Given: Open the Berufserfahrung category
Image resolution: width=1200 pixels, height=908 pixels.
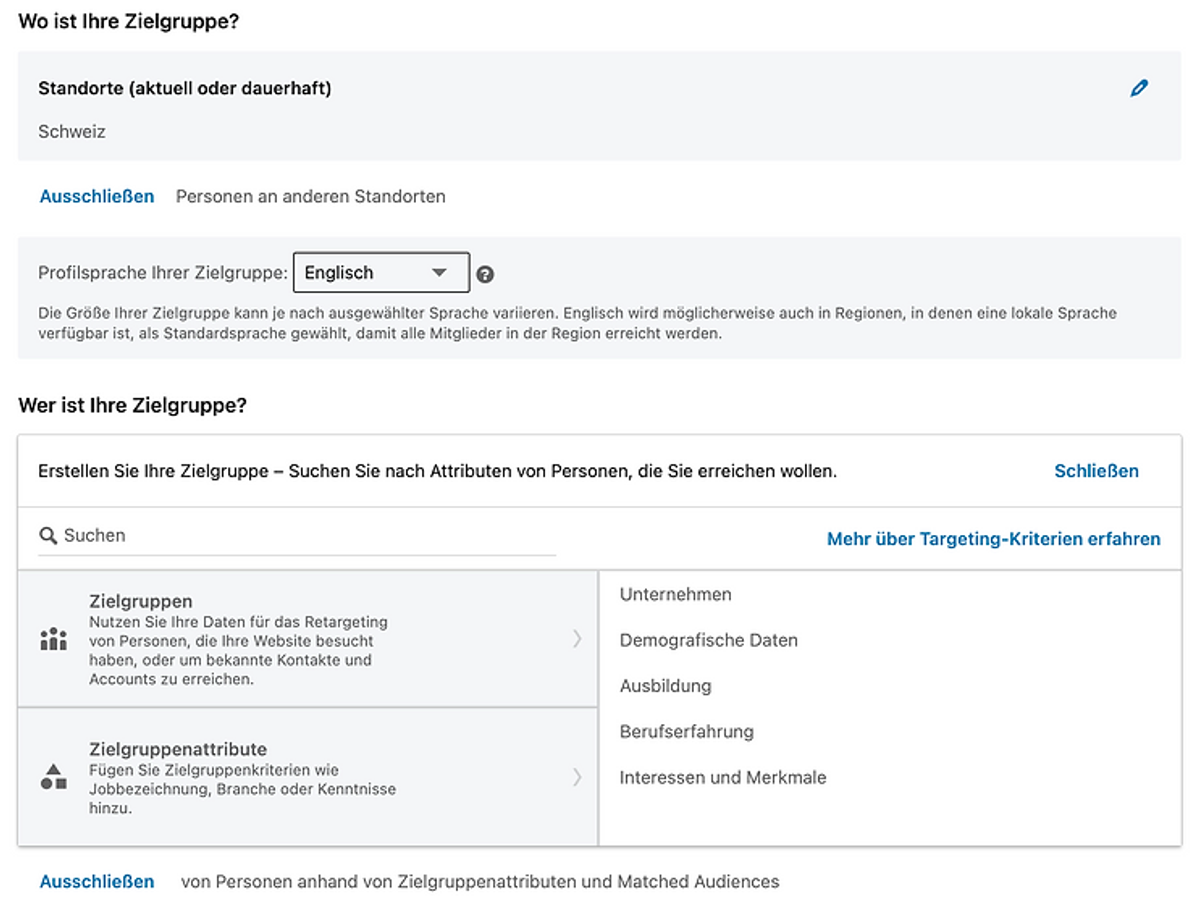Looking at the screenshot, I should [x=687, y=732].
